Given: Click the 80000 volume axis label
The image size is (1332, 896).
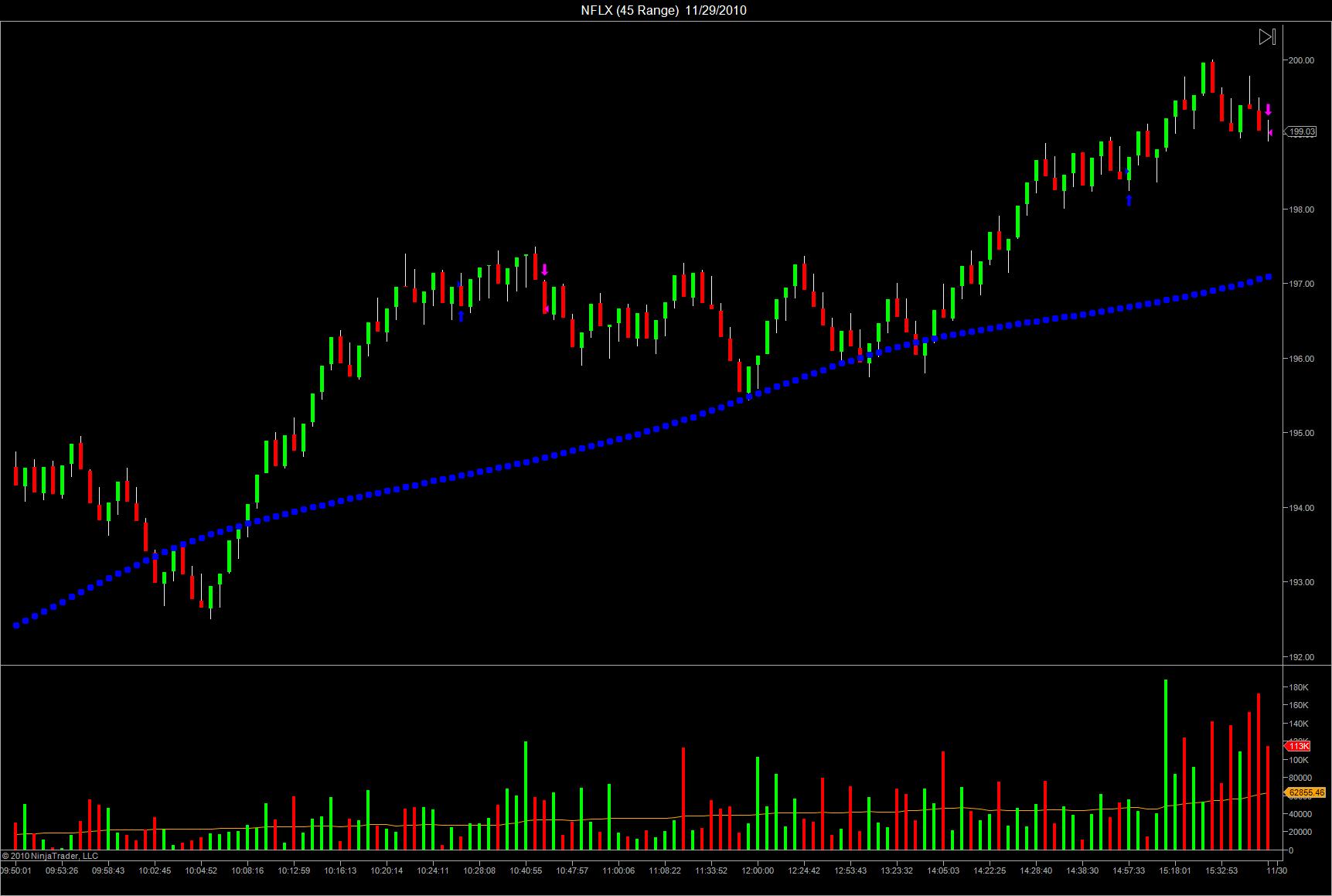Looking at the screenshot, I should click(1301, 778).
